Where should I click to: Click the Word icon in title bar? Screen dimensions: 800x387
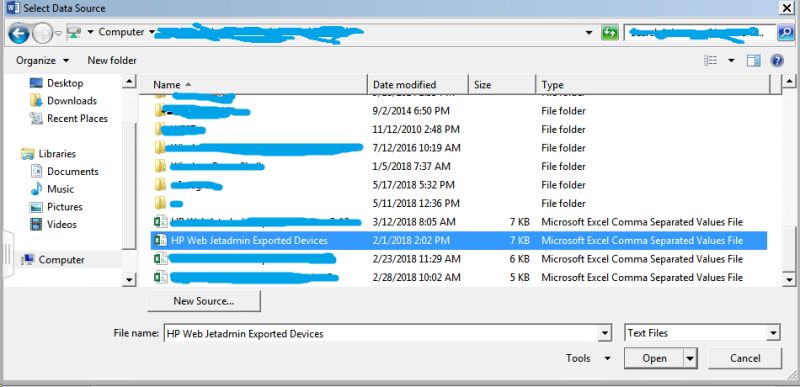[x=13, y=8]
